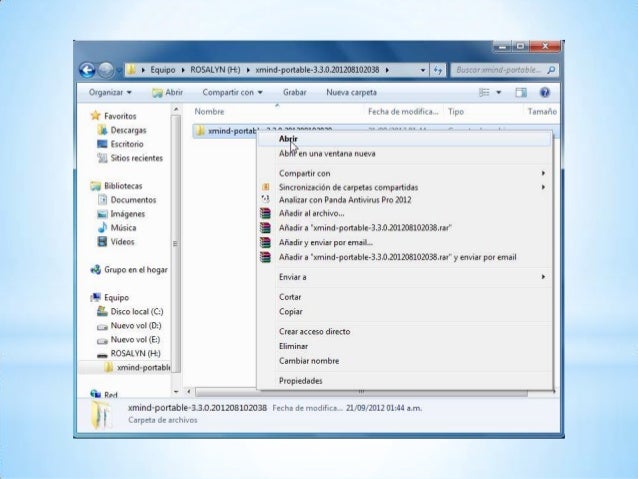Click the Sitios recientes icon

click(102, 158)
